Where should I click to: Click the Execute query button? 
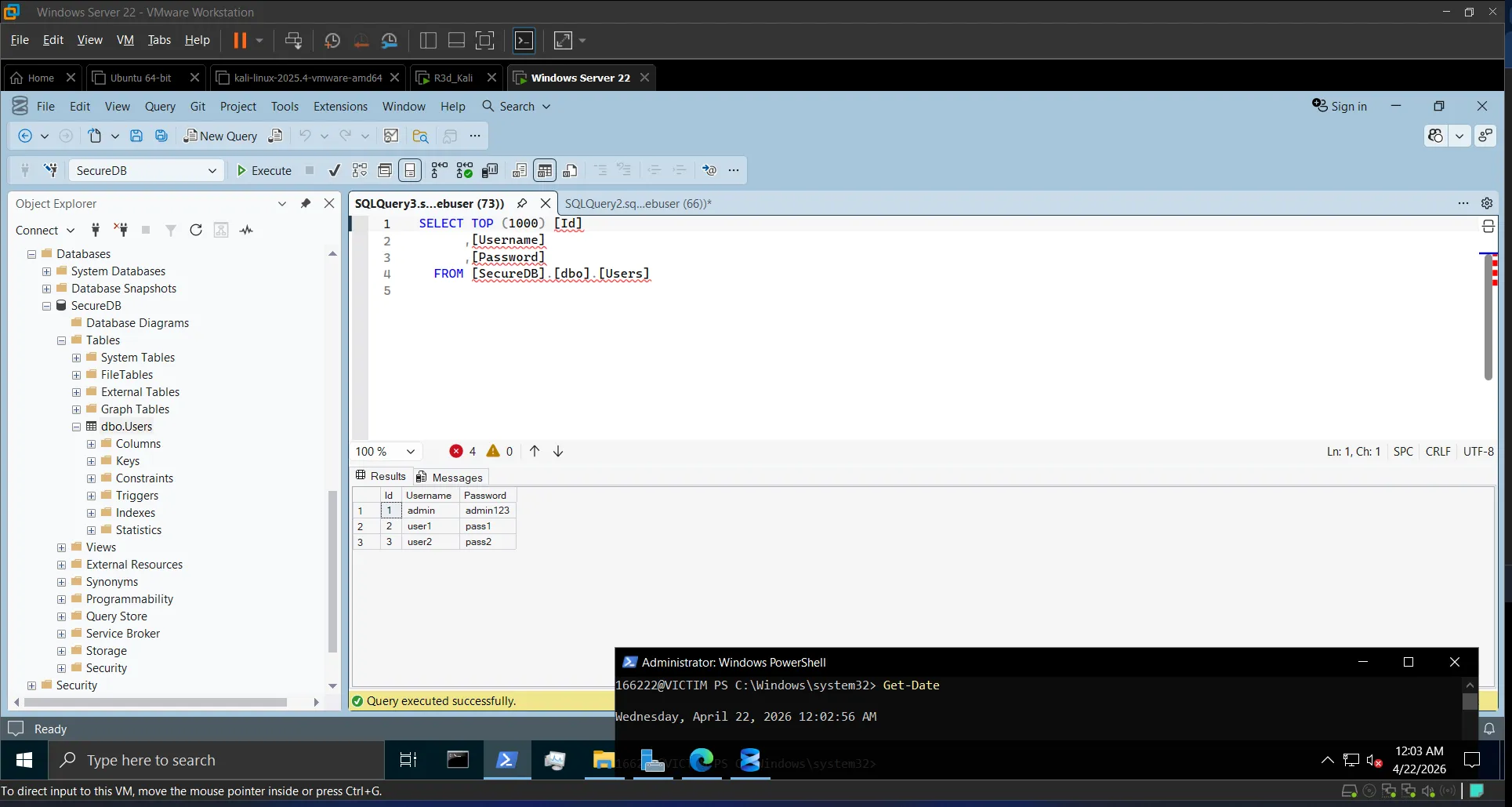tap(264, 170)
